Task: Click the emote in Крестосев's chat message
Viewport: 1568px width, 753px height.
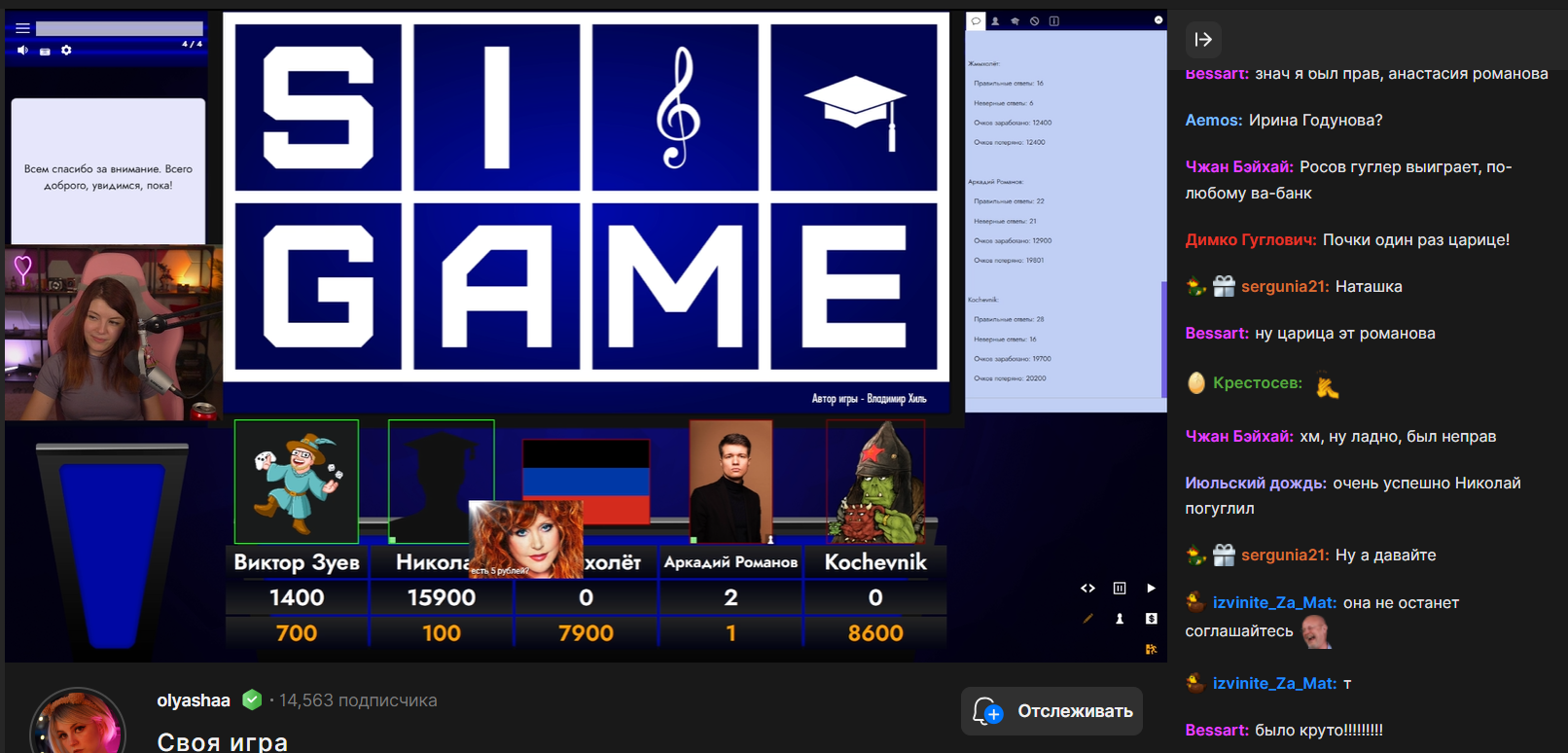Action: (1327, 386)
